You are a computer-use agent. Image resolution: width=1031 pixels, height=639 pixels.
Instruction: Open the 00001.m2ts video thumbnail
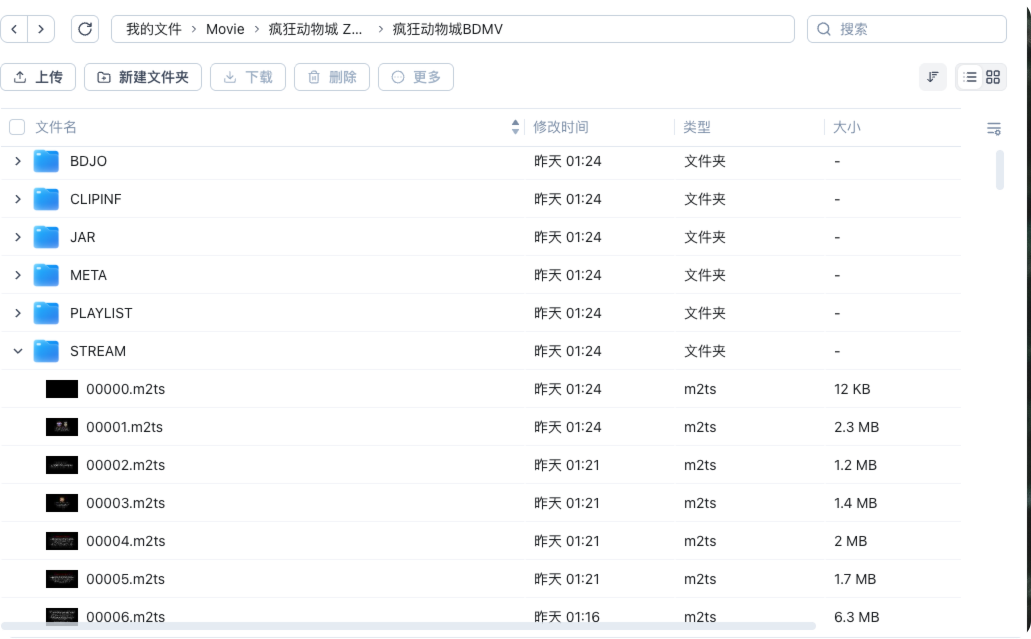pyautogui.click(x=62, y=427)
